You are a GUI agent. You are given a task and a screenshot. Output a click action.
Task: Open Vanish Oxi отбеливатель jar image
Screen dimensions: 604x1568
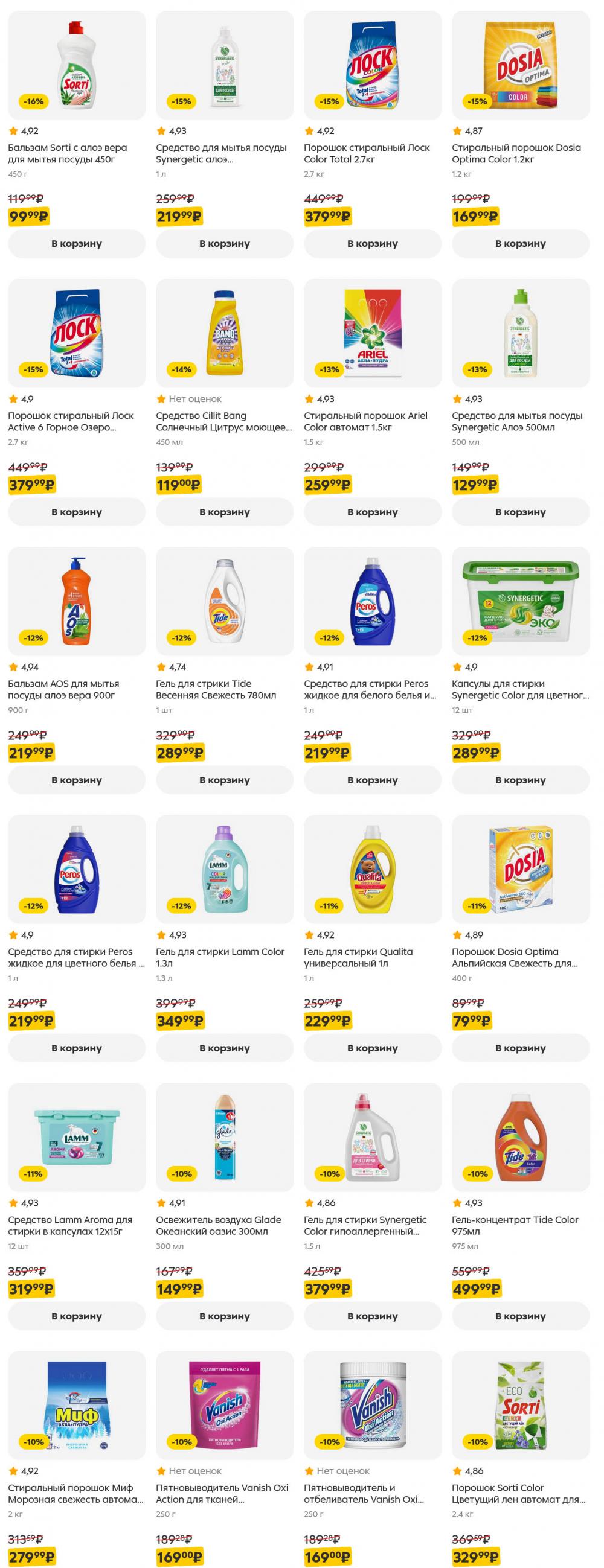click(x=373, y=1405)
